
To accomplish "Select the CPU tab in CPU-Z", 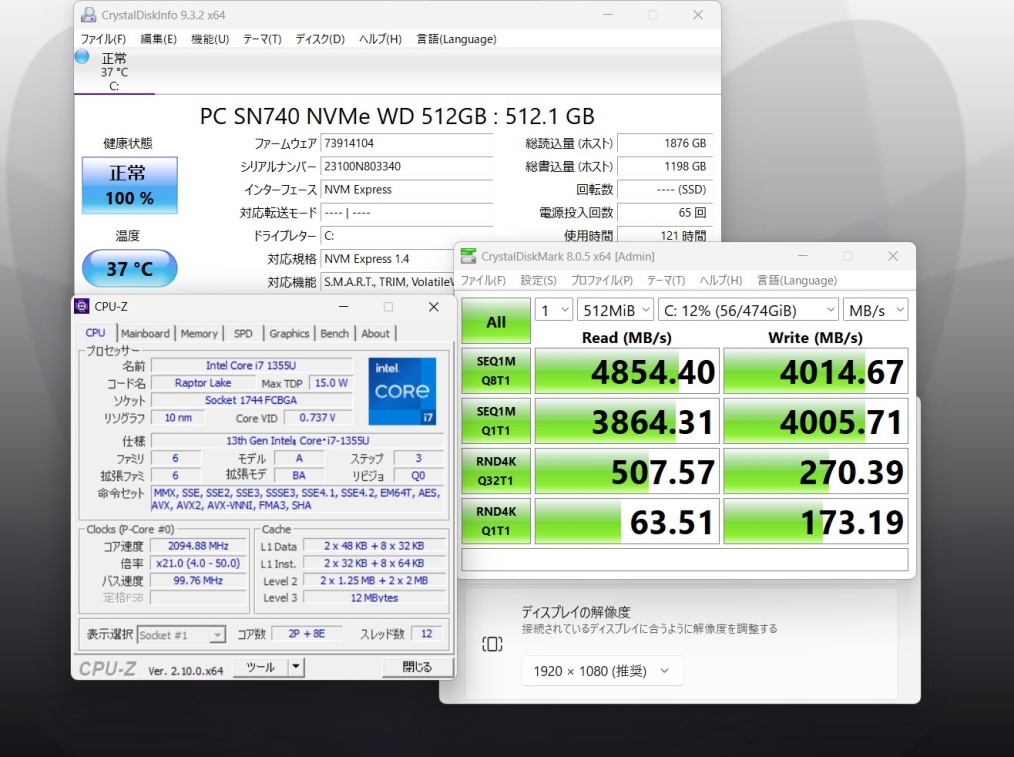I will tap(95, 332).
